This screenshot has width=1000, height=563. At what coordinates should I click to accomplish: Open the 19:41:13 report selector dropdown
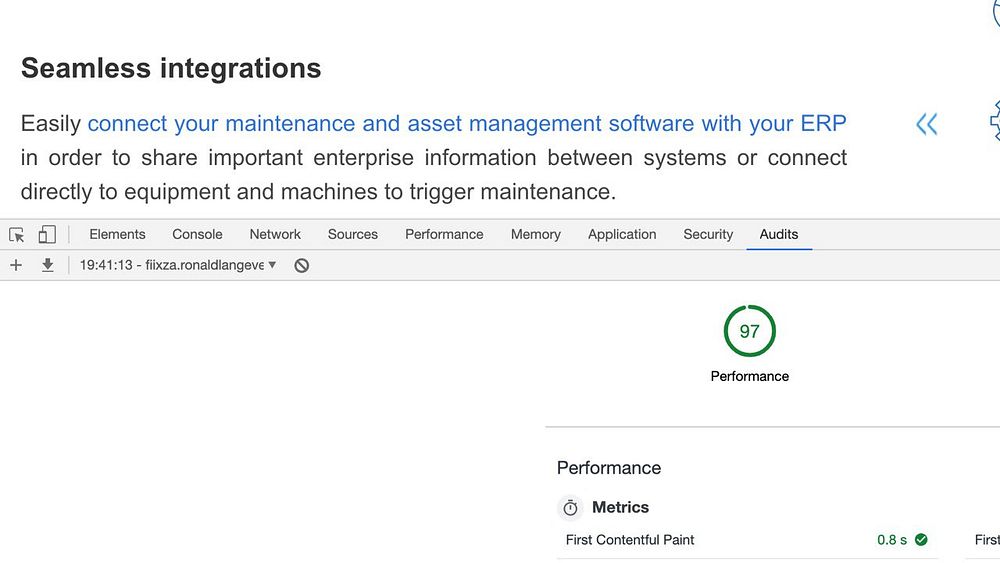click(x=178, y=266)
